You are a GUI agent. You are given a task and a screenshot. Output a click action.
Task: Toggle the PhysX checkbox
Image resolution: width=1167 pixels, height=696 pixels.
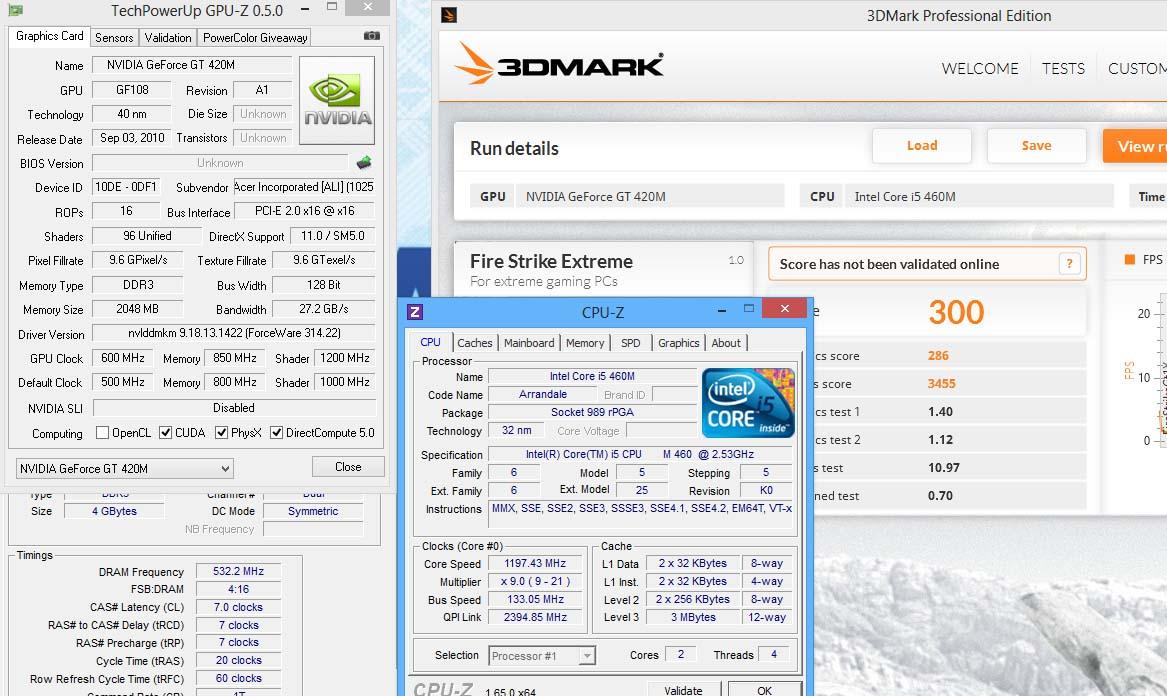[221, 432]
